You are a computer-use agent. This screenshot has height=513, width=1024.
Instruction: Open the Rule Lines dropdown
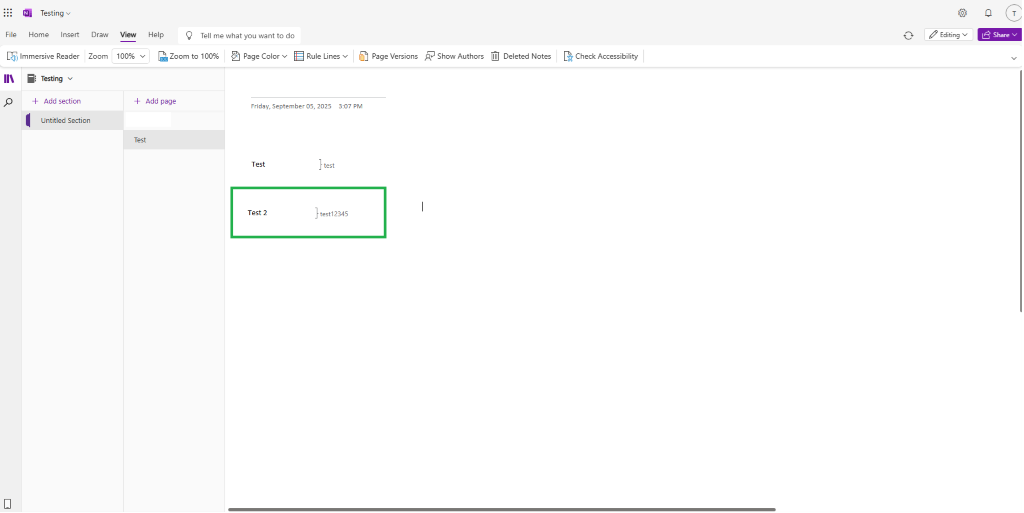[x=321, y=56]
